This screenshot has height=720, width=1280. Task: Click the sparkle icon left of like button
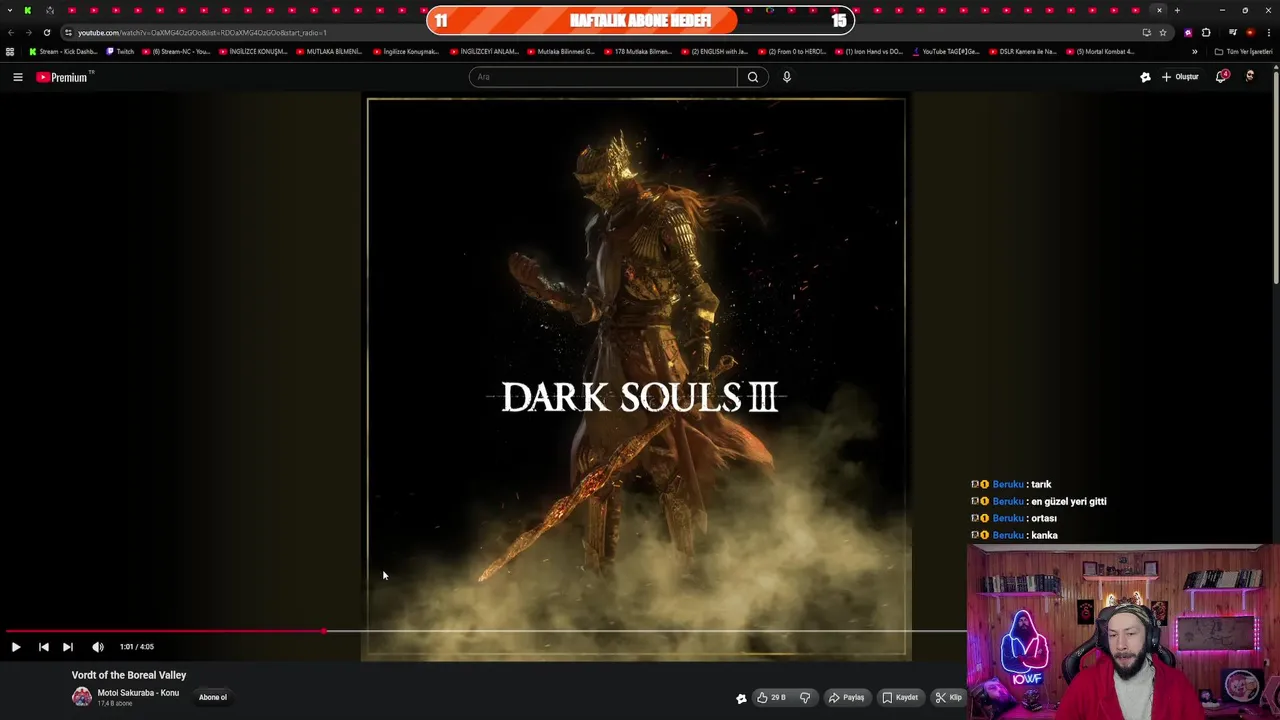coord(741,698)
